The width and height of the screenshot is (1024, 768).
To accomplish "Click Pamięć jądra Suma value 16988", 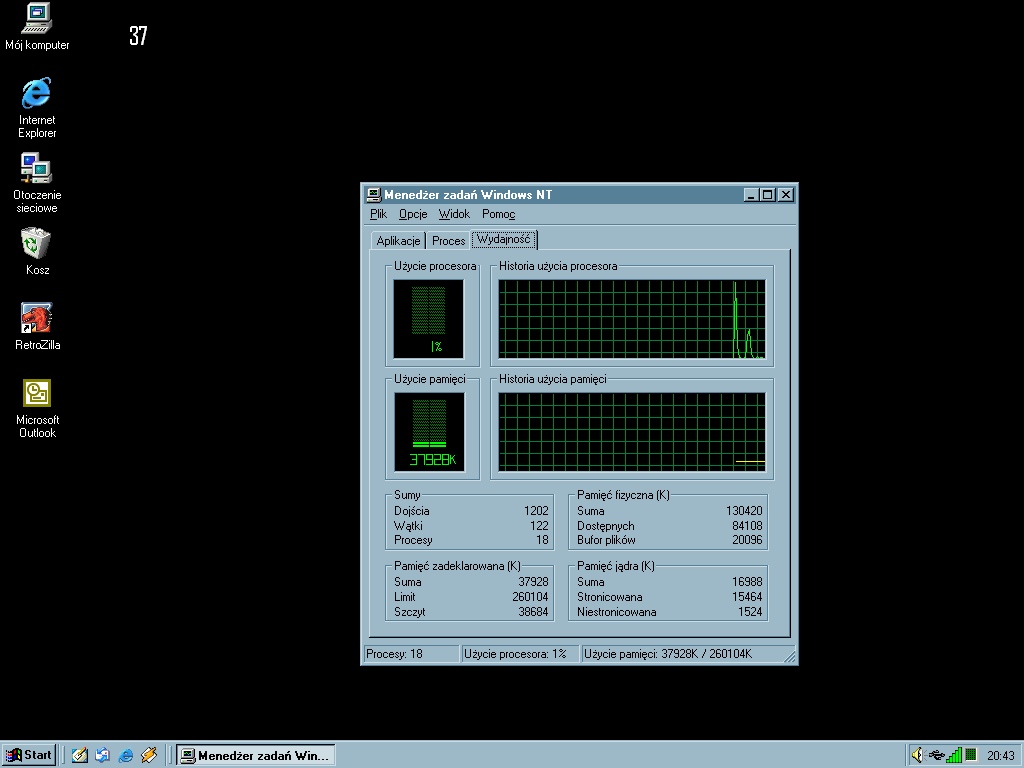I will click(747, 582).
